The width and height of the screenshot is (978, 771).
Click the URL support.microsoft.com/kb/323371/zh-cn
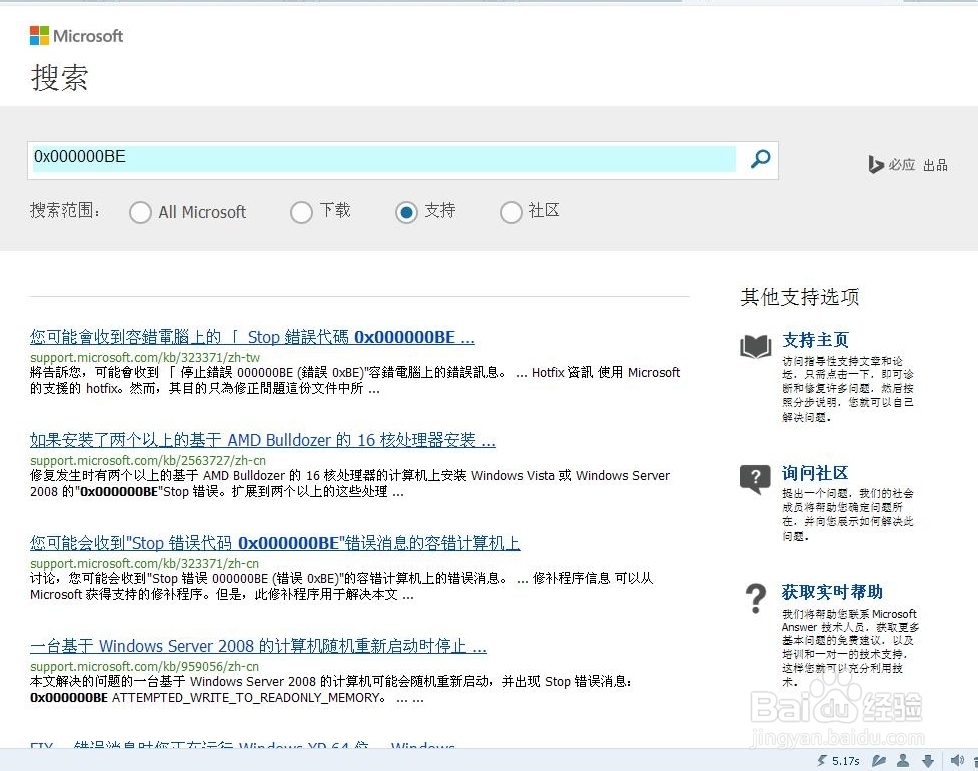[x=144, y=563]
